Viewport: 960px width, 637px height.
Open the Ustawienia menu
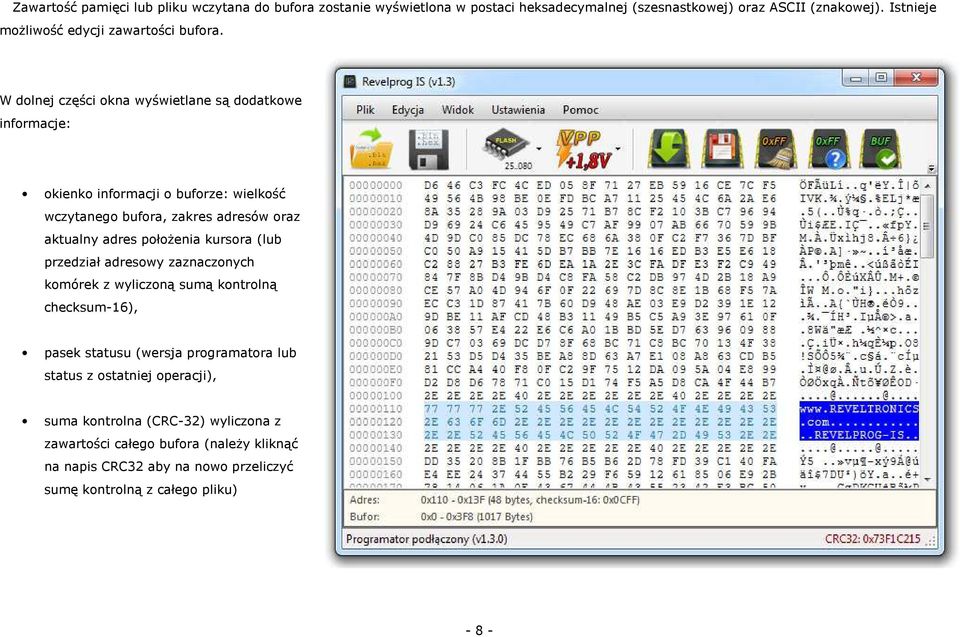pyautogui.click(x=518, y=110)
